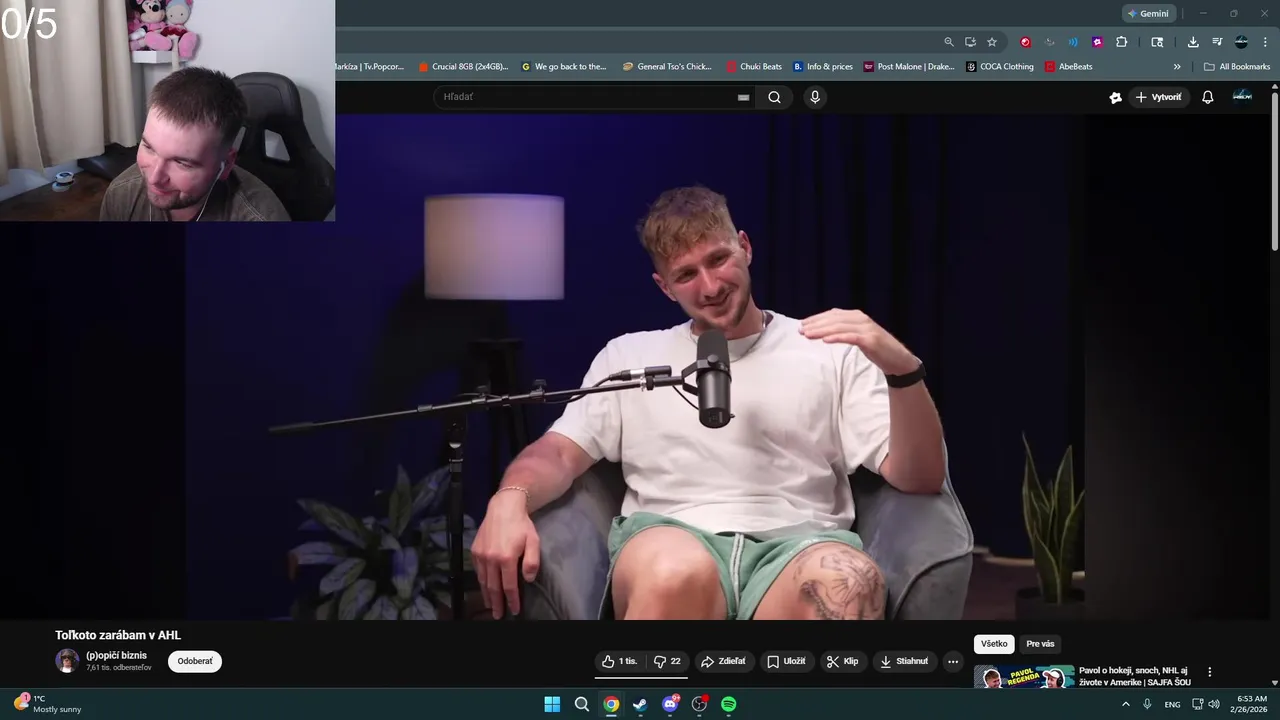Select the Pre vás filter chip
1280x720 pixels.
pyautogui.click(x=1040, y=644)
